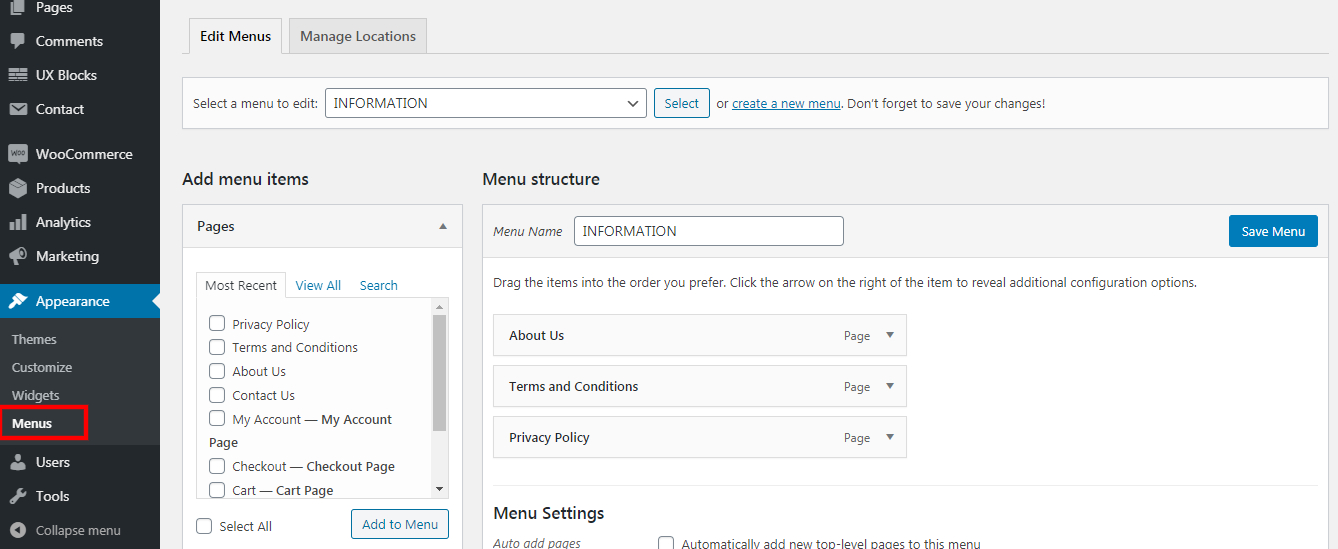Collapse the Pages panel with the triangle
This screenshot has width=1338, height=549.
443,226
